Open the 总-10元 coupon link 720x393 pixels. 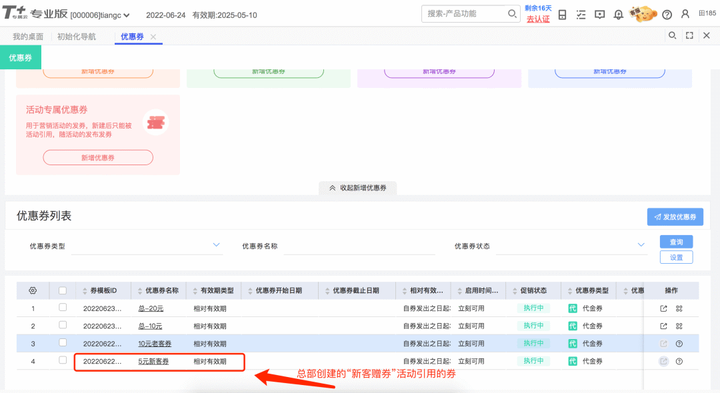tap(150, 326)
